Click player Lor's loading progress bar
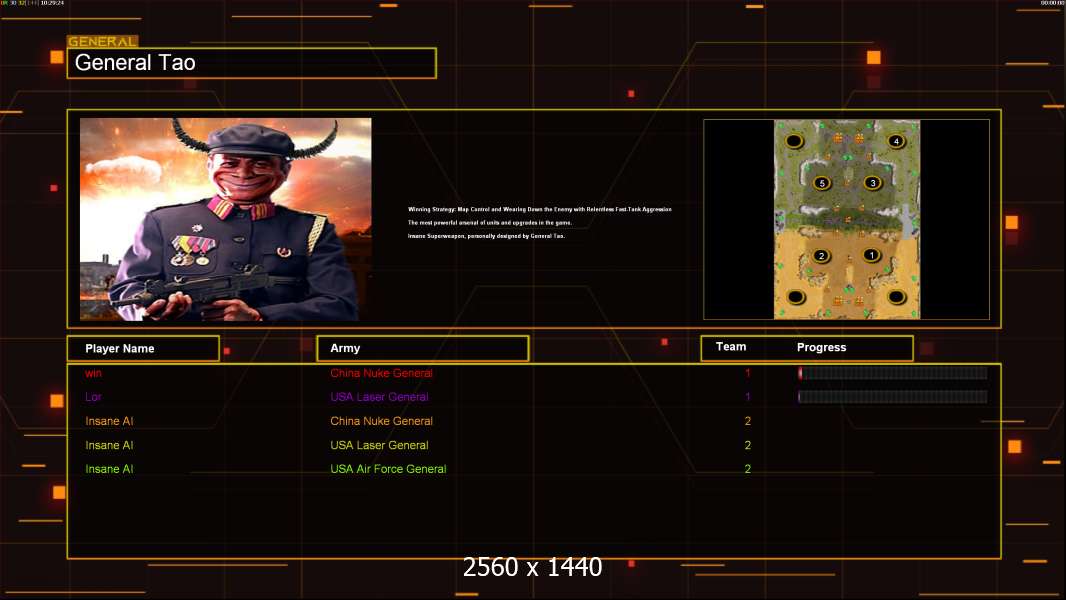Viewport: 1066px width, 600px height. [x=892, y=397]
